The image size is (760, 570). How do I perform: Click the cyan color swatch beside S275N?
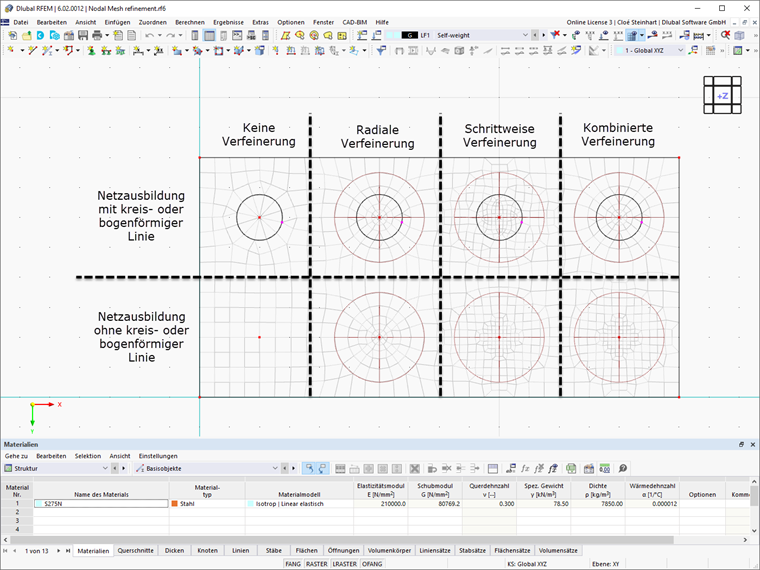click(x=39, y=504)
